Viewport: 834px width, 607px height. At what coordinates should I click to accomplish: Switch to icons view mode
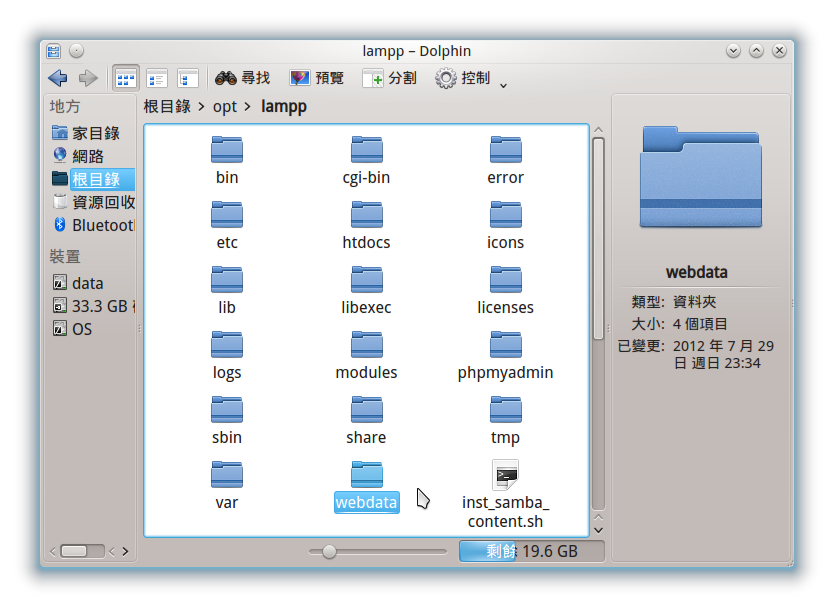click(126, 79)
